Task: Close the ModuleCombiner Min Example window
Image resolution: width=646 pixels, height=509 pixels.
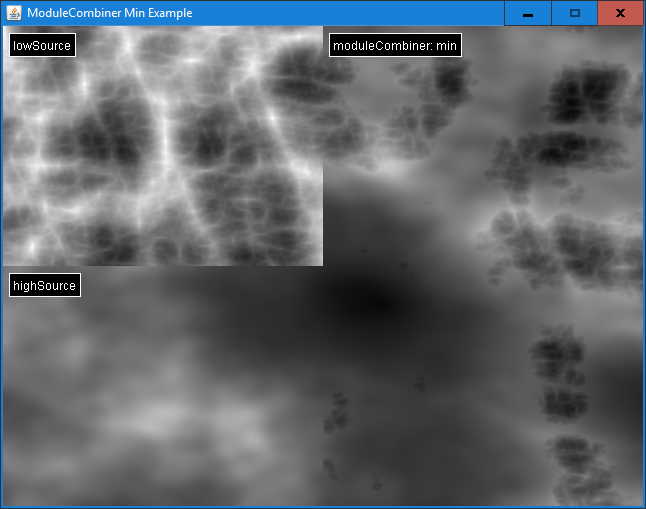Action: (x=620, y=13)
